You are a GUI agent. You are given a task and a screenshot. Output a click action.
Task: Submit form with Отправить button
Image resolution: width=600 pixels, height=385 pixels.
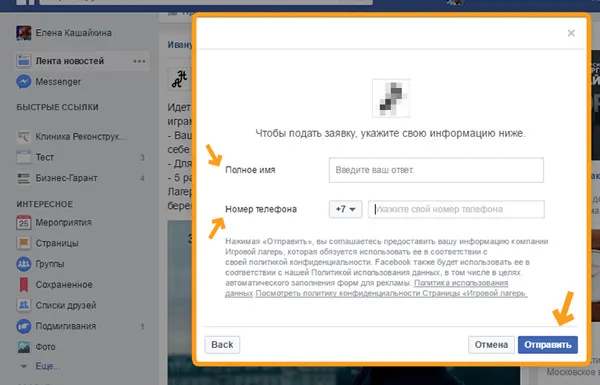click(548, 345)
